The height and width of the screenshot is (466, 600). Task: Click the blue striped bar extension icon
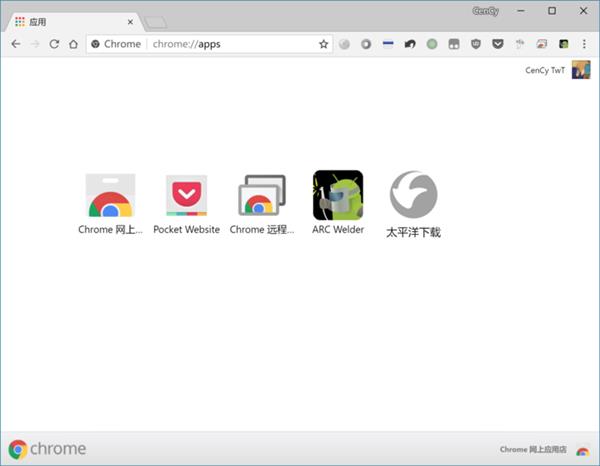388,44
